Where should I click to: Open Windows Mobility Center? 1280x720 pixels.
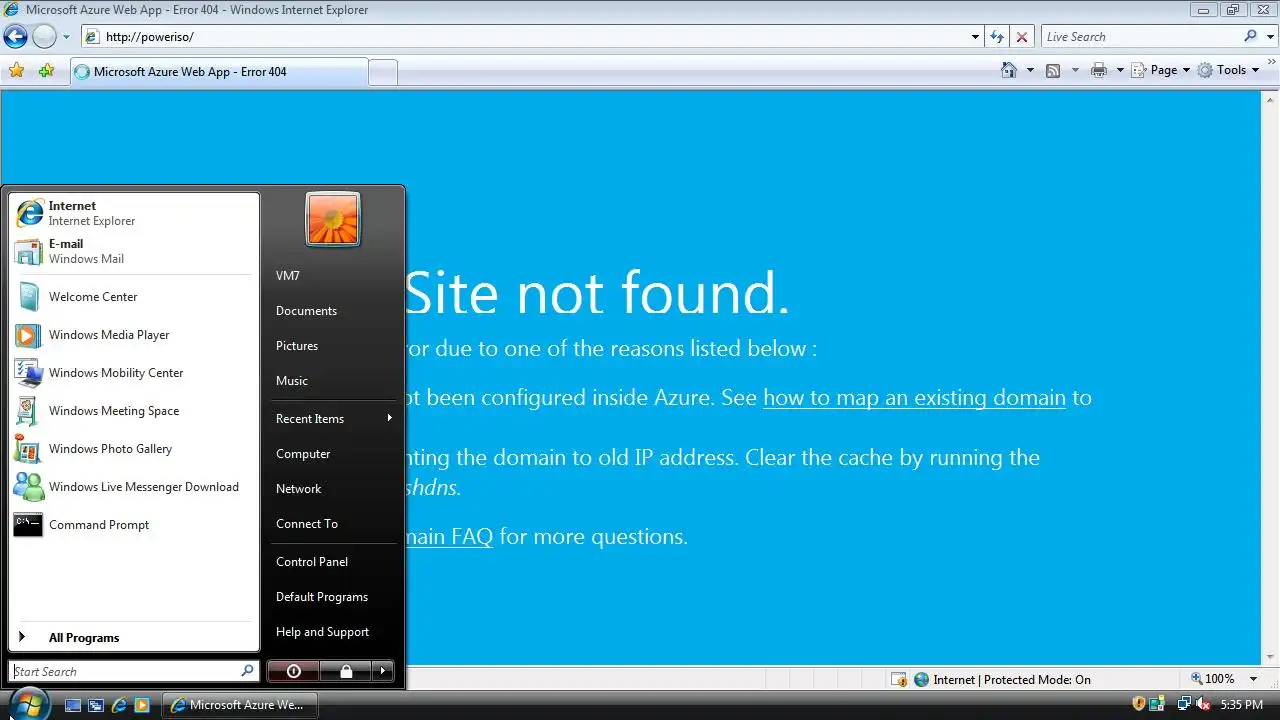click(x=134, y=373)
